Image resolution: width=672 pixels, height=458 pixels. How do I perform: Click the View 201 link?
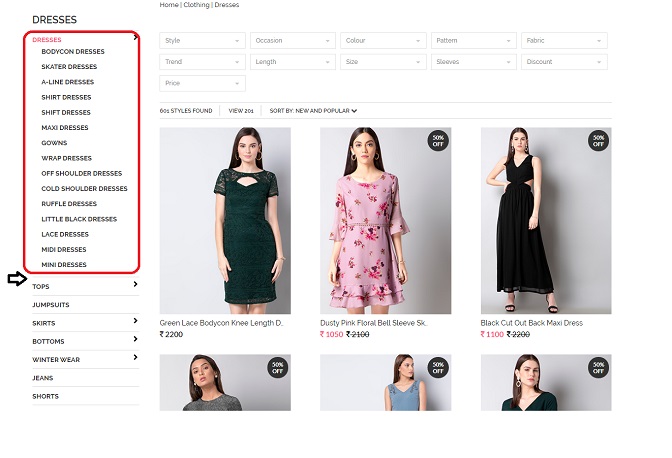(x=241, y=111)
